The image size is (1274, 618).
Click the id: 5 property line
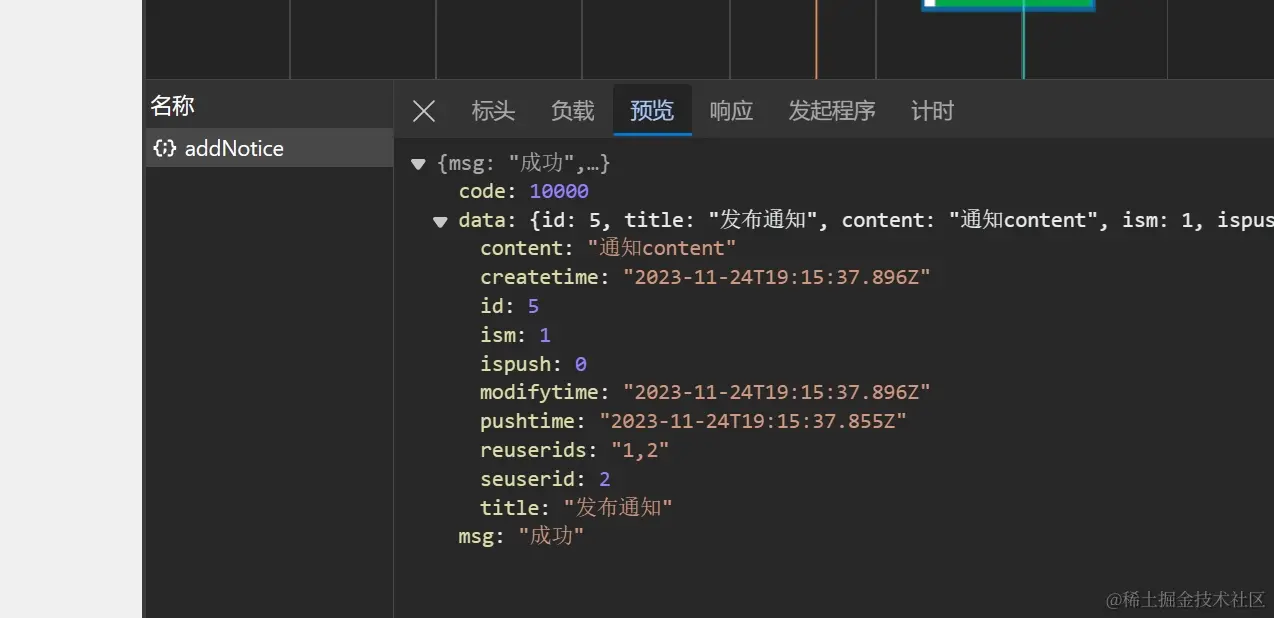point(509,306)
